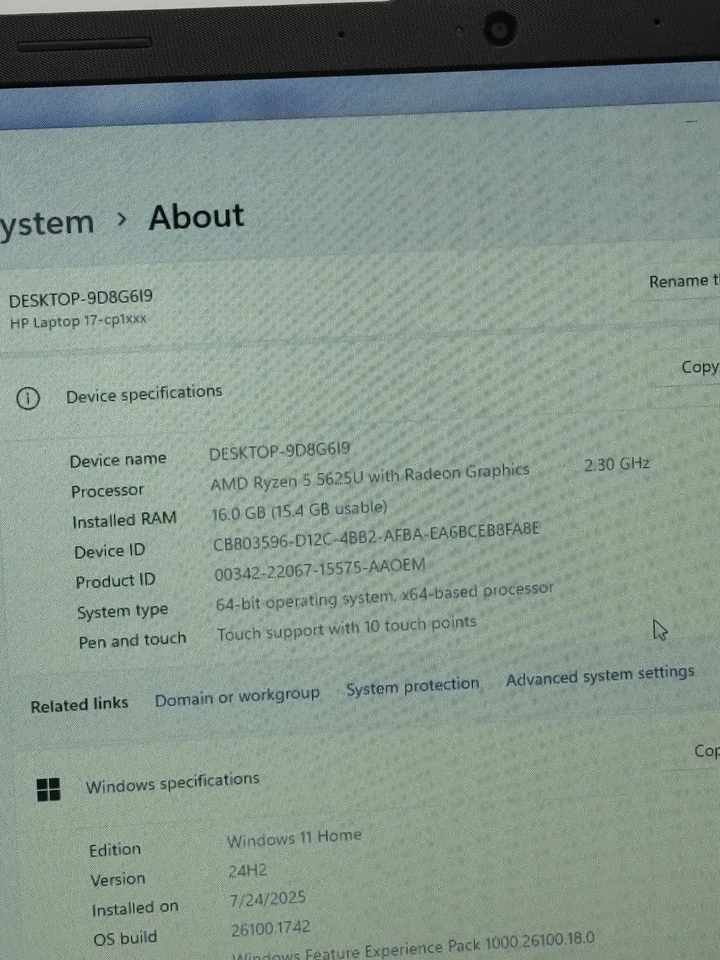Click the About page heading
Image resolution: width=720 pixels, height=960 pixels.
pyautogui.click(x=197, y=217)
